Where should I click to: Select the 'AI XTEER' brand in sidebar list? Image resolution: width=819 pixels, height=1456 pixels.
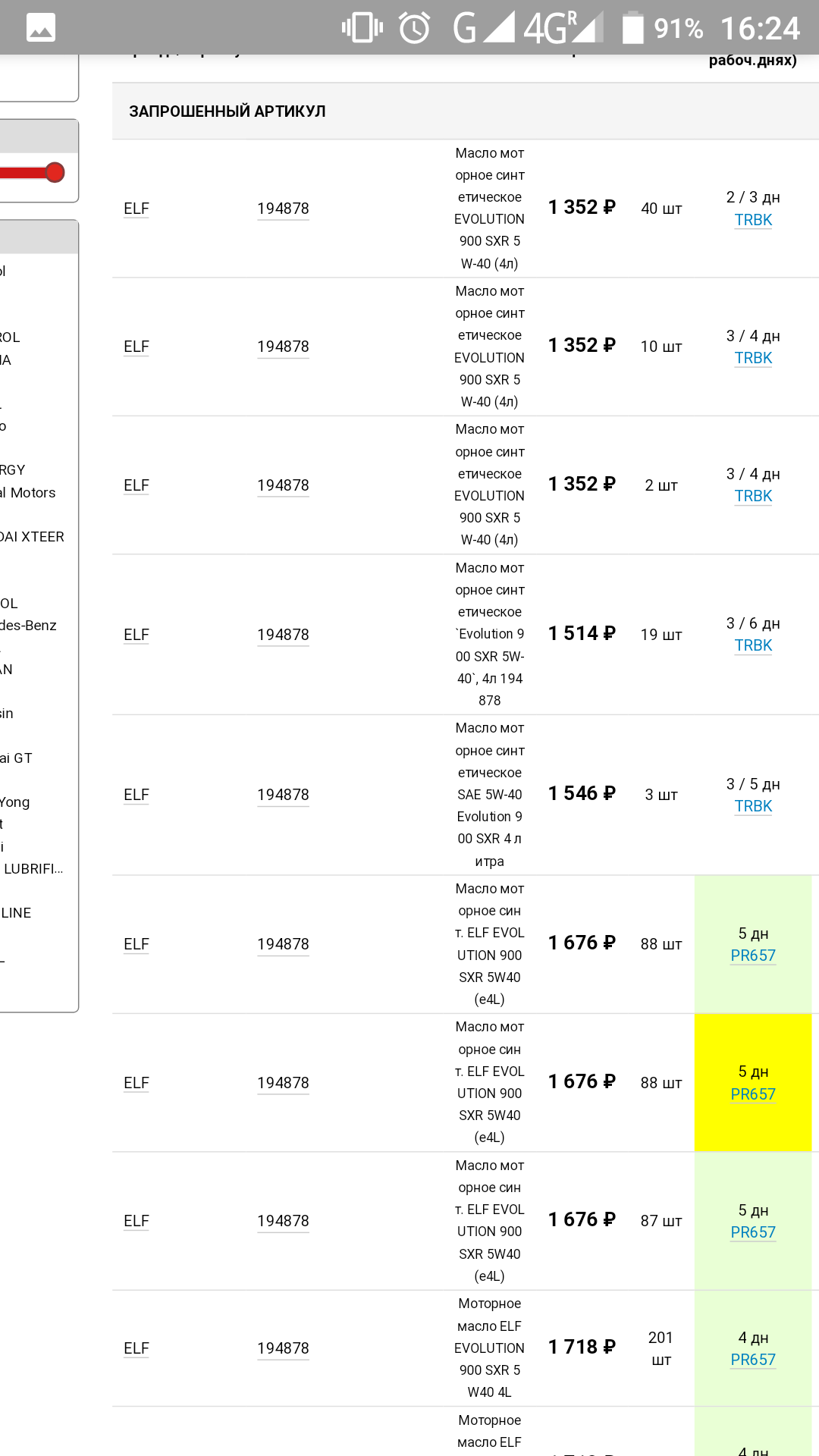coord(32,537)
